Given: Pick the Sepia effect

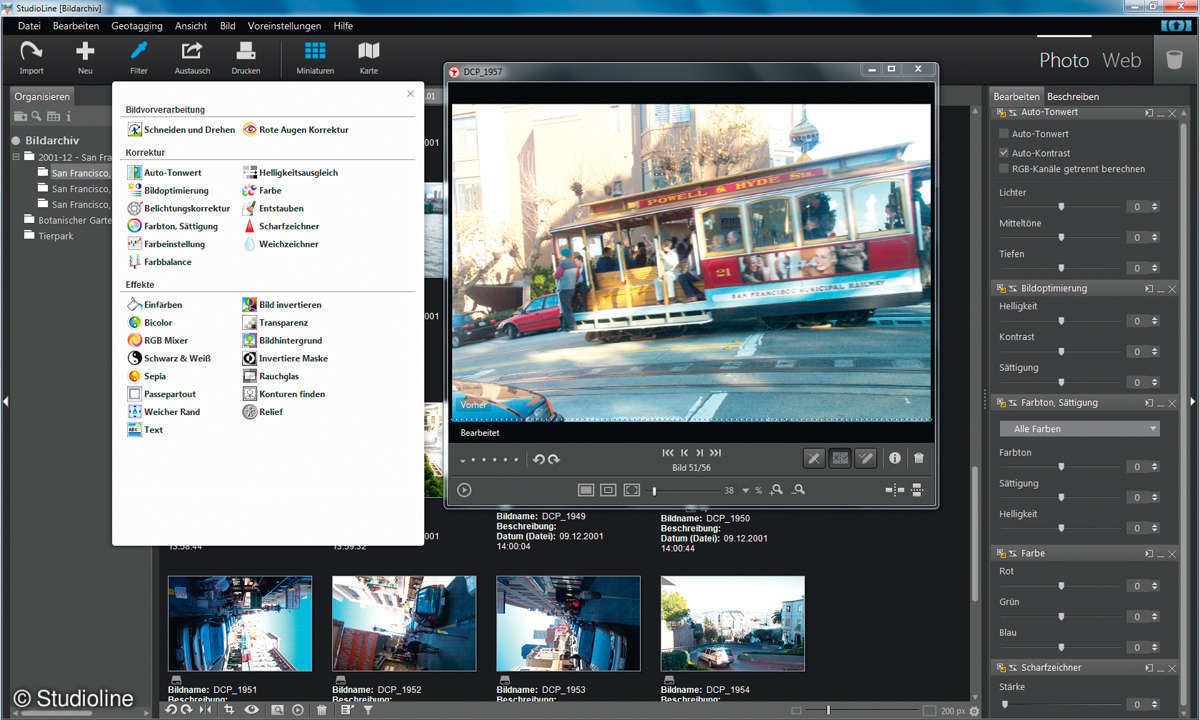Looking at the screenshot, I should coord(147,377).
